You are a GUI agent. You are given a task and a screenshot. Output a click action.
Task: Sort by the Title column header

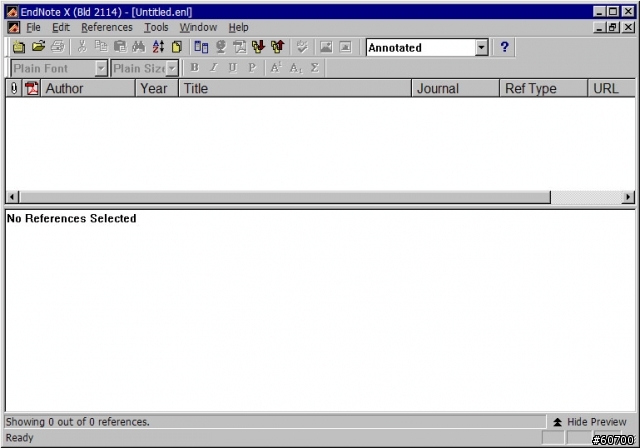[x=295, y=88]
